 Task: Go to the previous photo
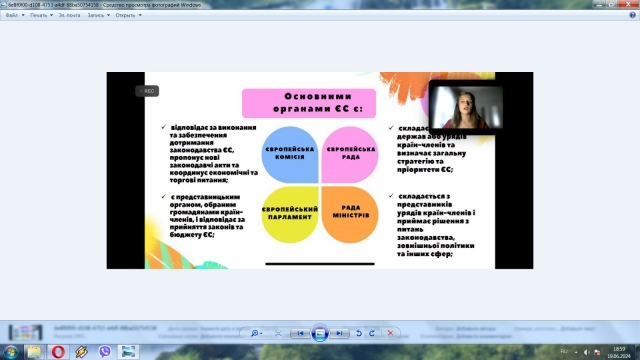click(x=300, y=333)
